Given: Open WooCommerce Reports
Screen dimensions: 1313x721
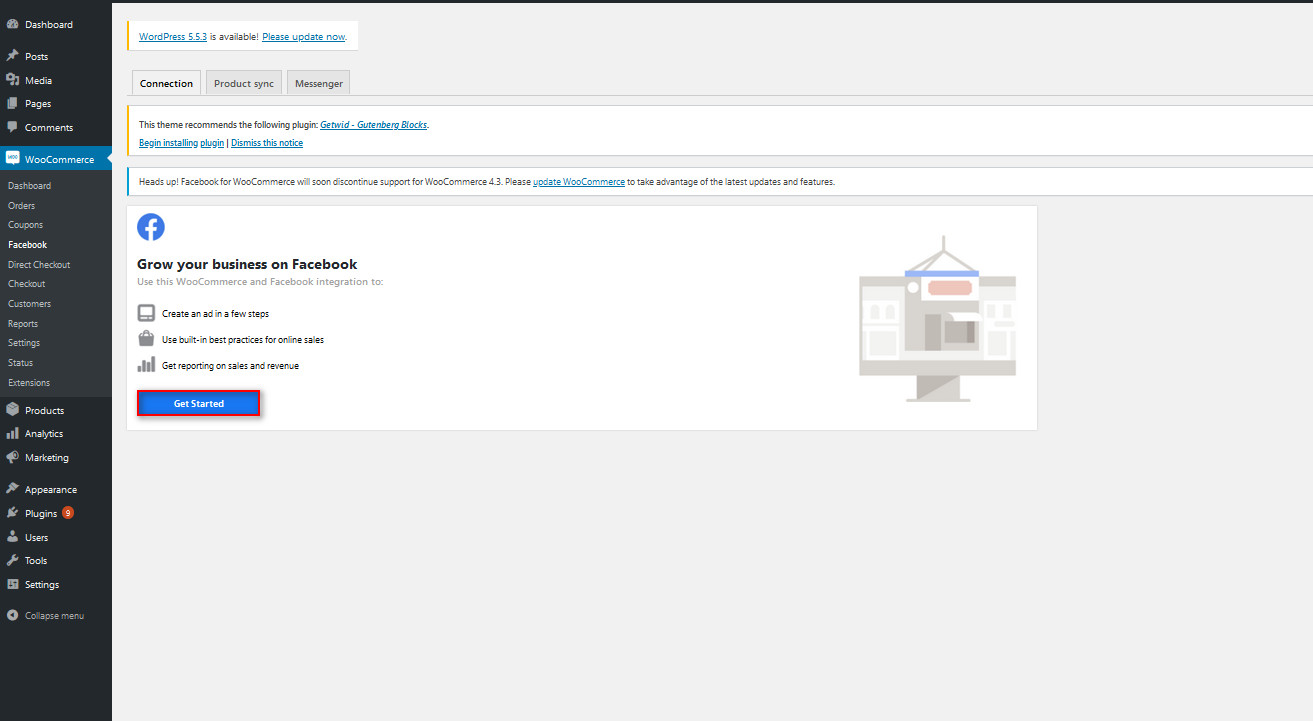Looking at the screenshot, I should (x=23, y=323).
